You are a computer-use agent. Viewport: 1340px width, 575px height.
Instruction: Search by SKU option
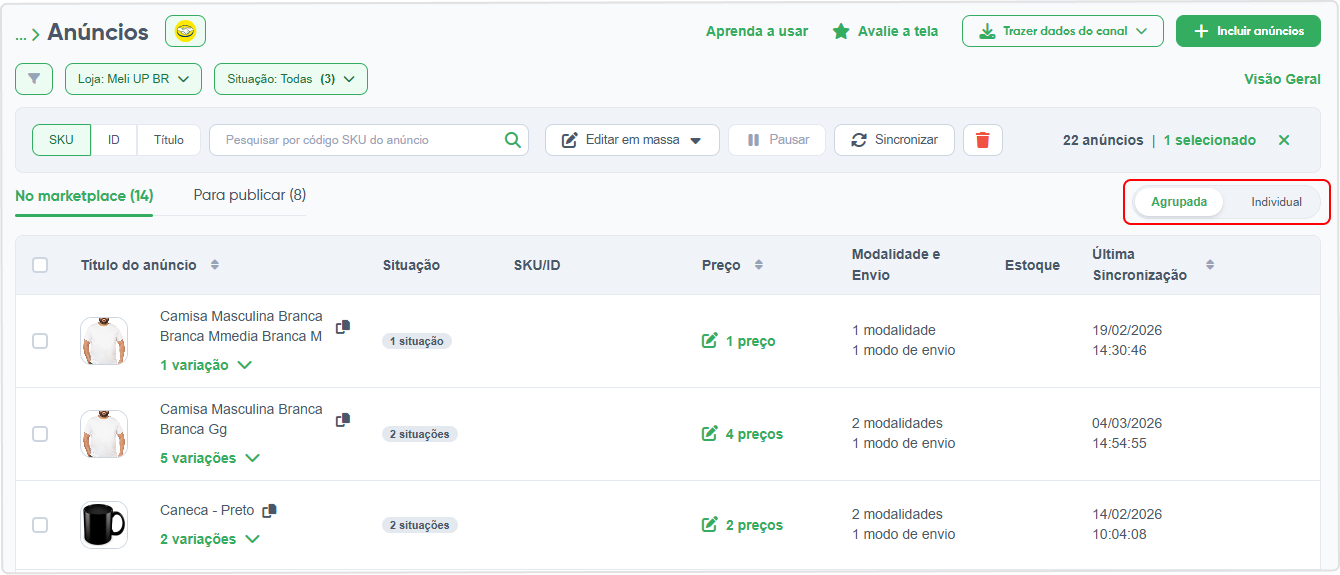(61, 140)
